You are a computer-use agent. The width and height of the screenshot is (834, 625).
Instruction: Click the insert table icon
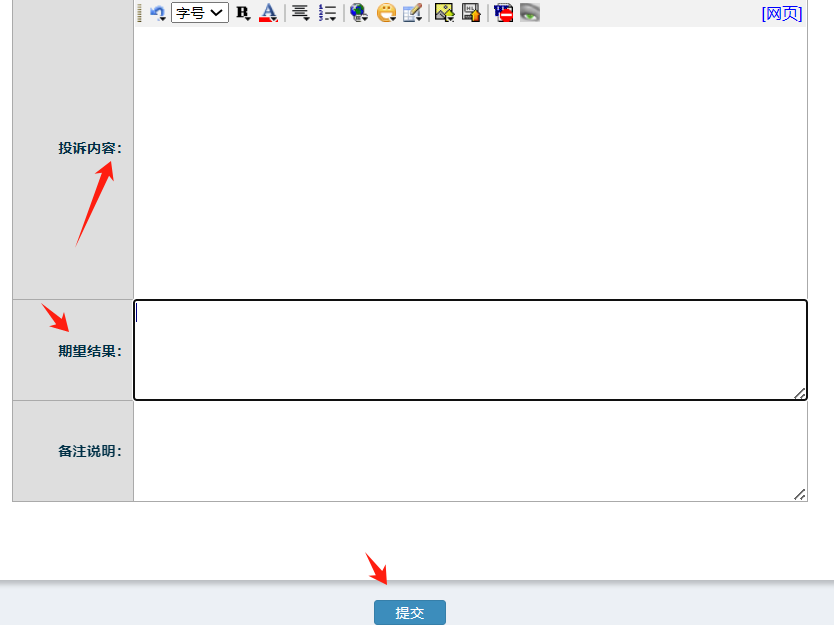coord(413,13)
